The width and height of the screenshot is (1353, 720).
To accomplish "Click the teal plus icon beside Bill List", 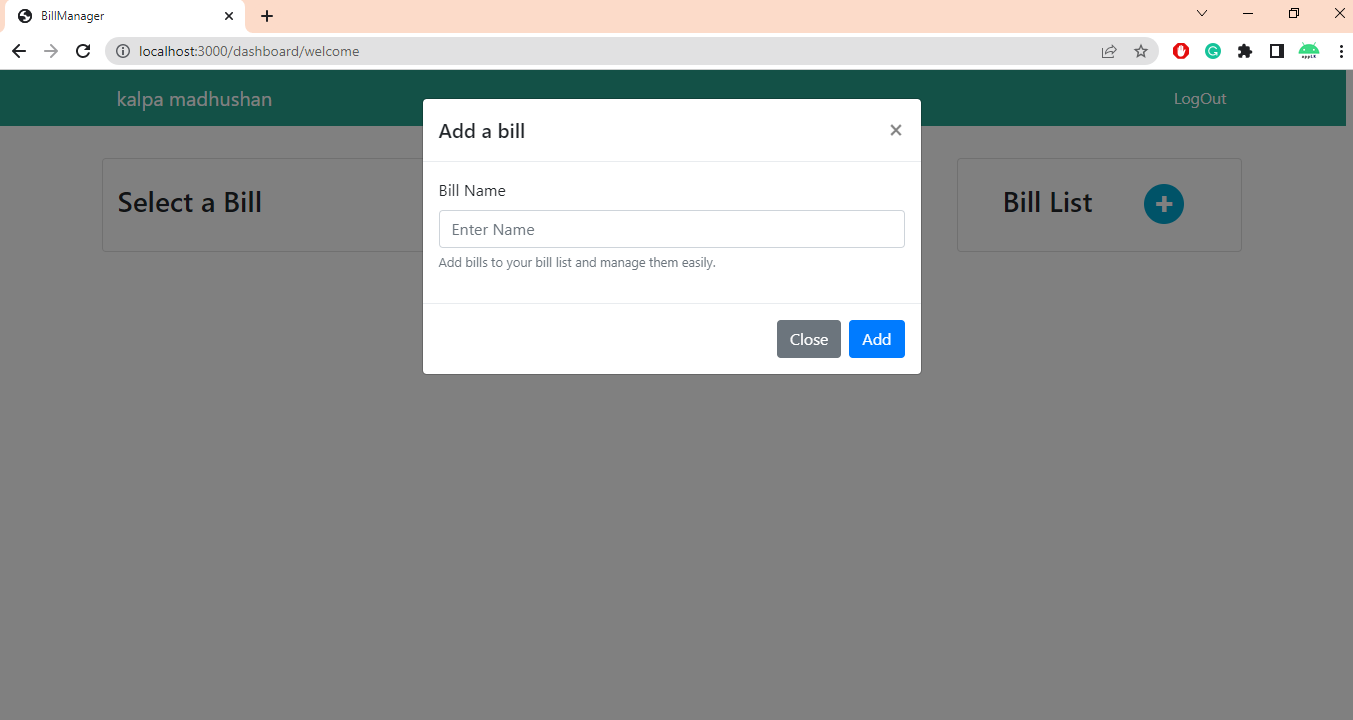I will pos(1163,203).
